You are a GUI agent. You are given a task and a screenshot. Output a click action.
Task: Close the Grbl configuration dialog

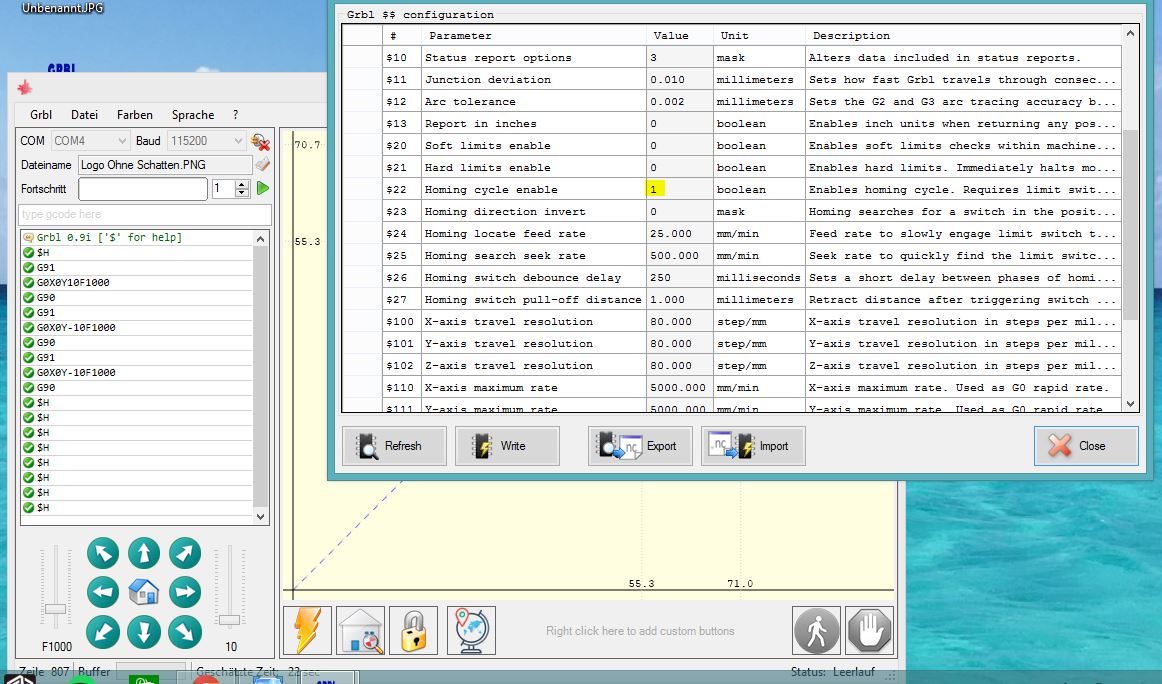point(1086,446)
